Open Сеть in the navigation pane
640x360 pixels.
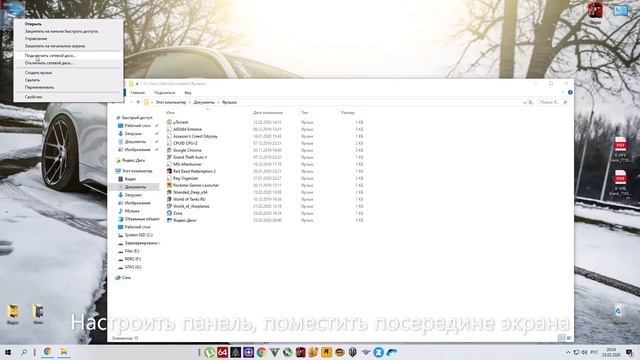tap(123, 278)
